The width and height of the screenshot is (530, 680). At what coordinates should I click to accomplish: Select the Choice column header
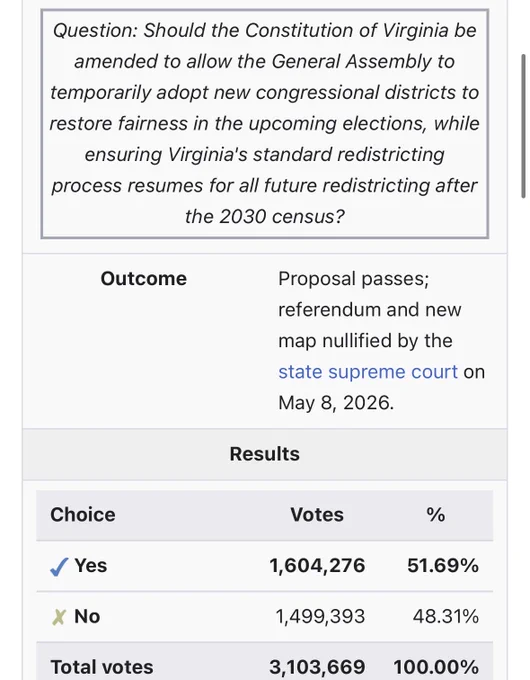point(83,515)
